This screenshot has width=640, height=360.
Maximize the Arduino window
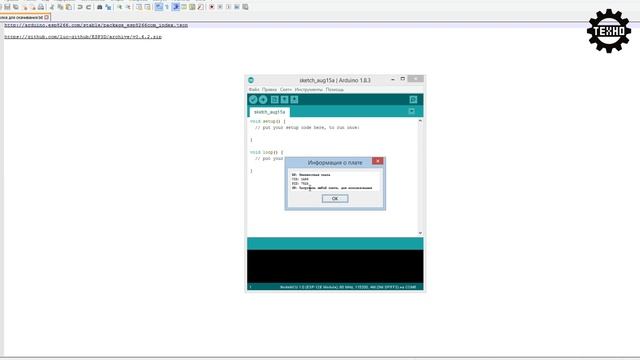click(402, 79)
